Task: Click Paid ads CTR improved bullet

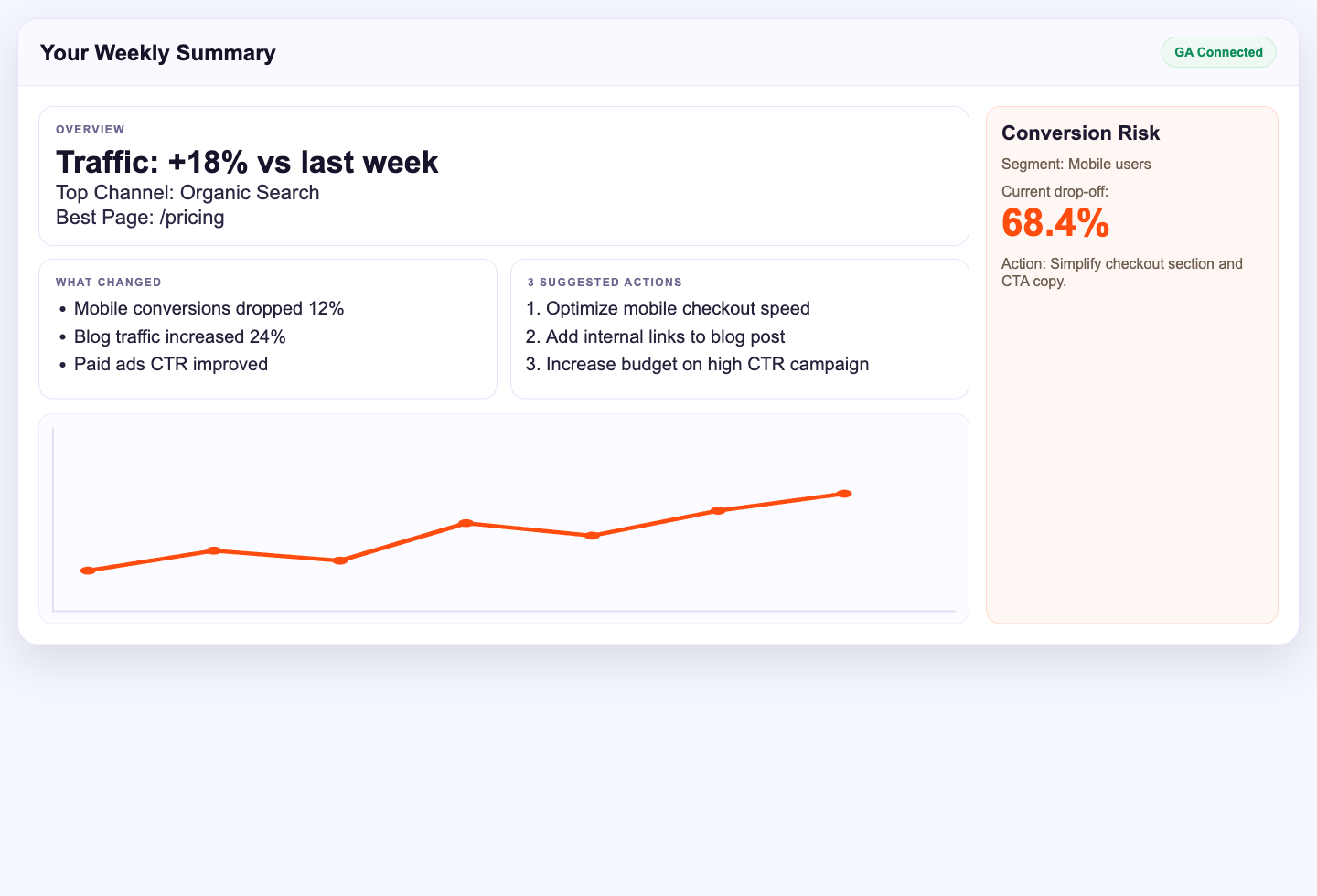Action: tap(171, 364)
